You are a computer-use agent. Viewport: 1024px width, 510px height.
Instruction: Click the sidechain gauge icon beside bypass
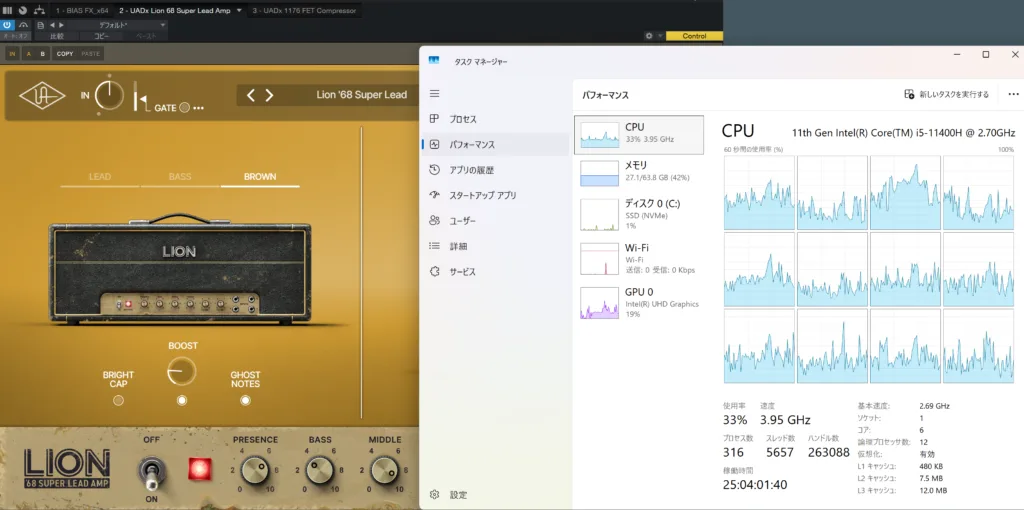(23, 25)
